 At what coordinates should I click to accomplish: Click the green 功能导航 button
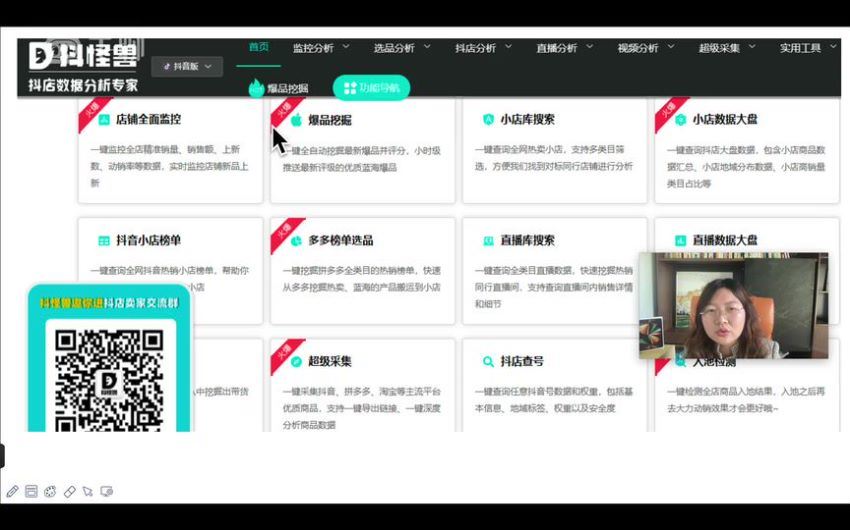pos(371,88)
